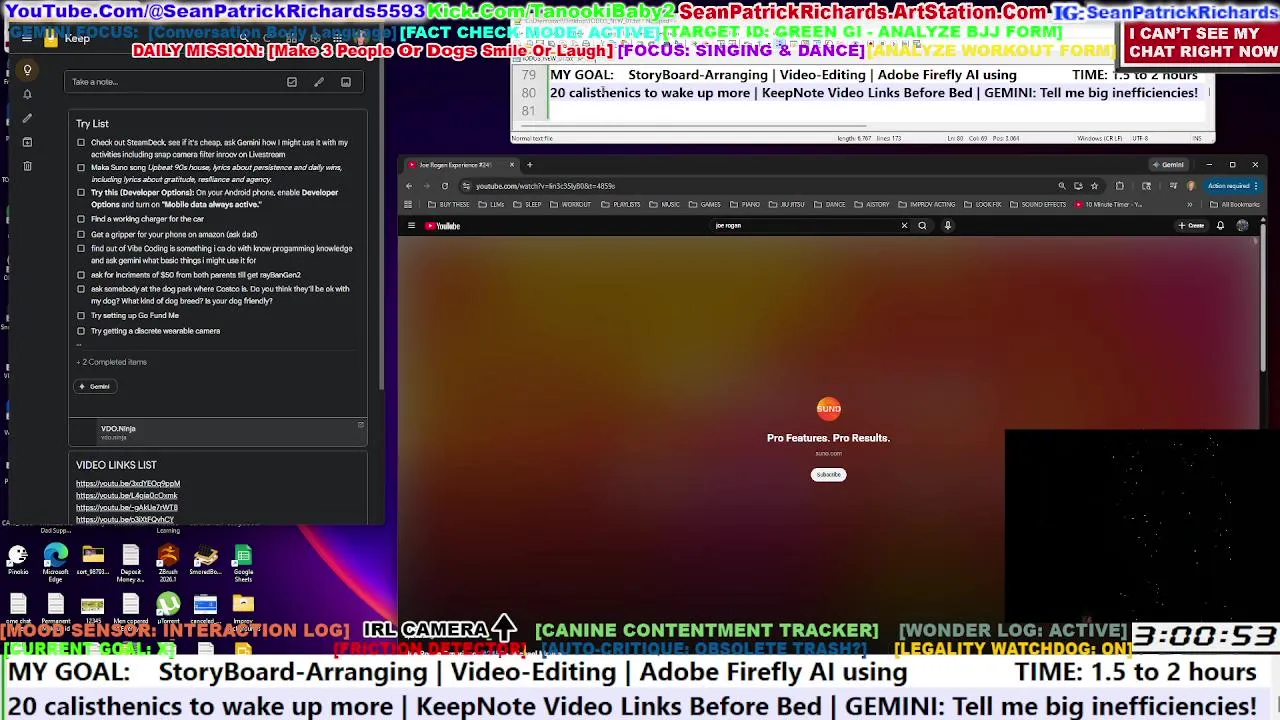Go back in the browser
This screenshot has height=720, width=1280.
coord(408,186)
